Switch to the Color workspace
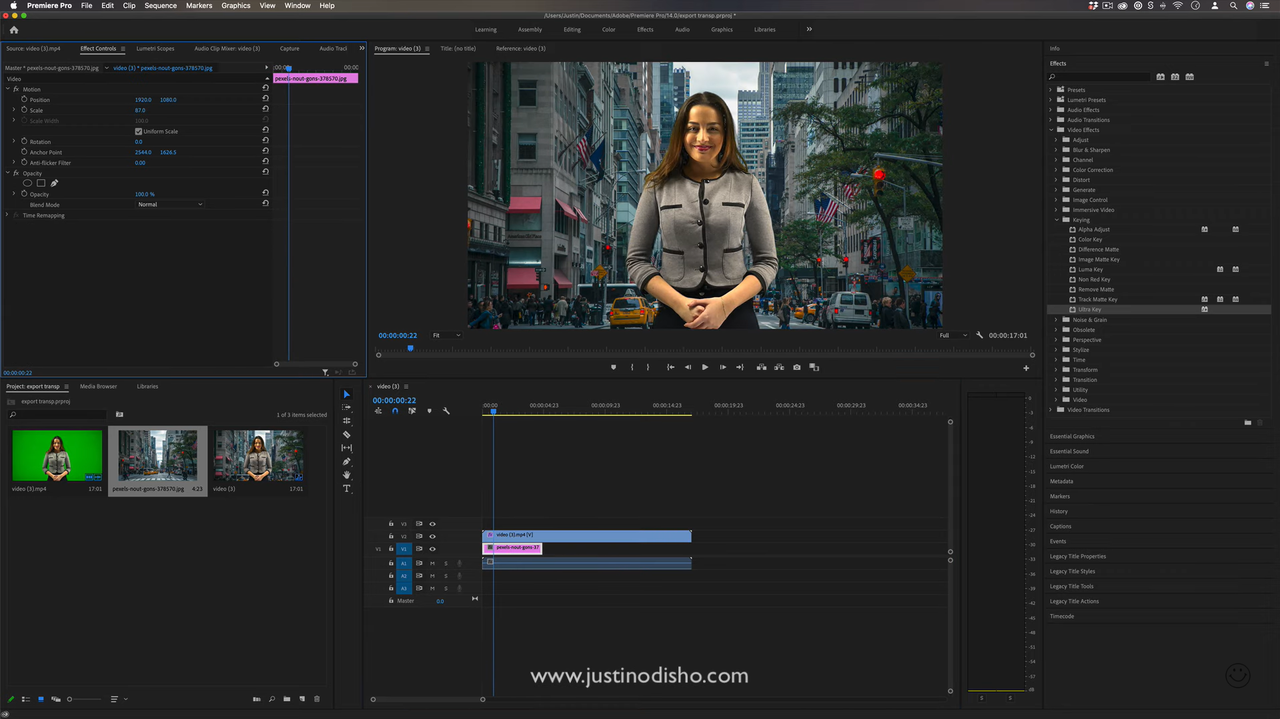 (x=608, y=29)
